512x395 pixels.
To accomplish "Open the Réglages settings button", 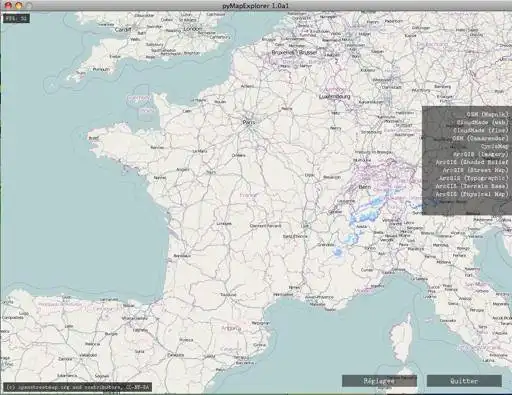I will [379, 381].
